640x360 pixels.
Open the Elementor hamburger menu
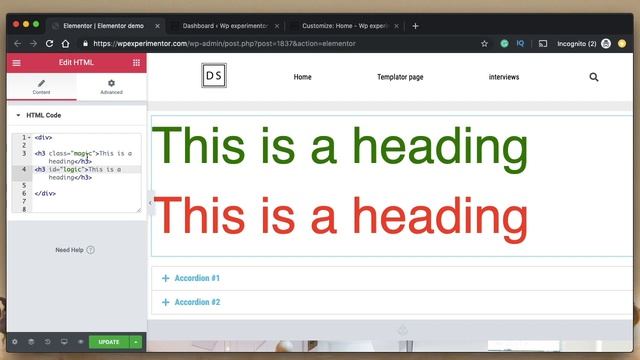[x=16, y=63]
